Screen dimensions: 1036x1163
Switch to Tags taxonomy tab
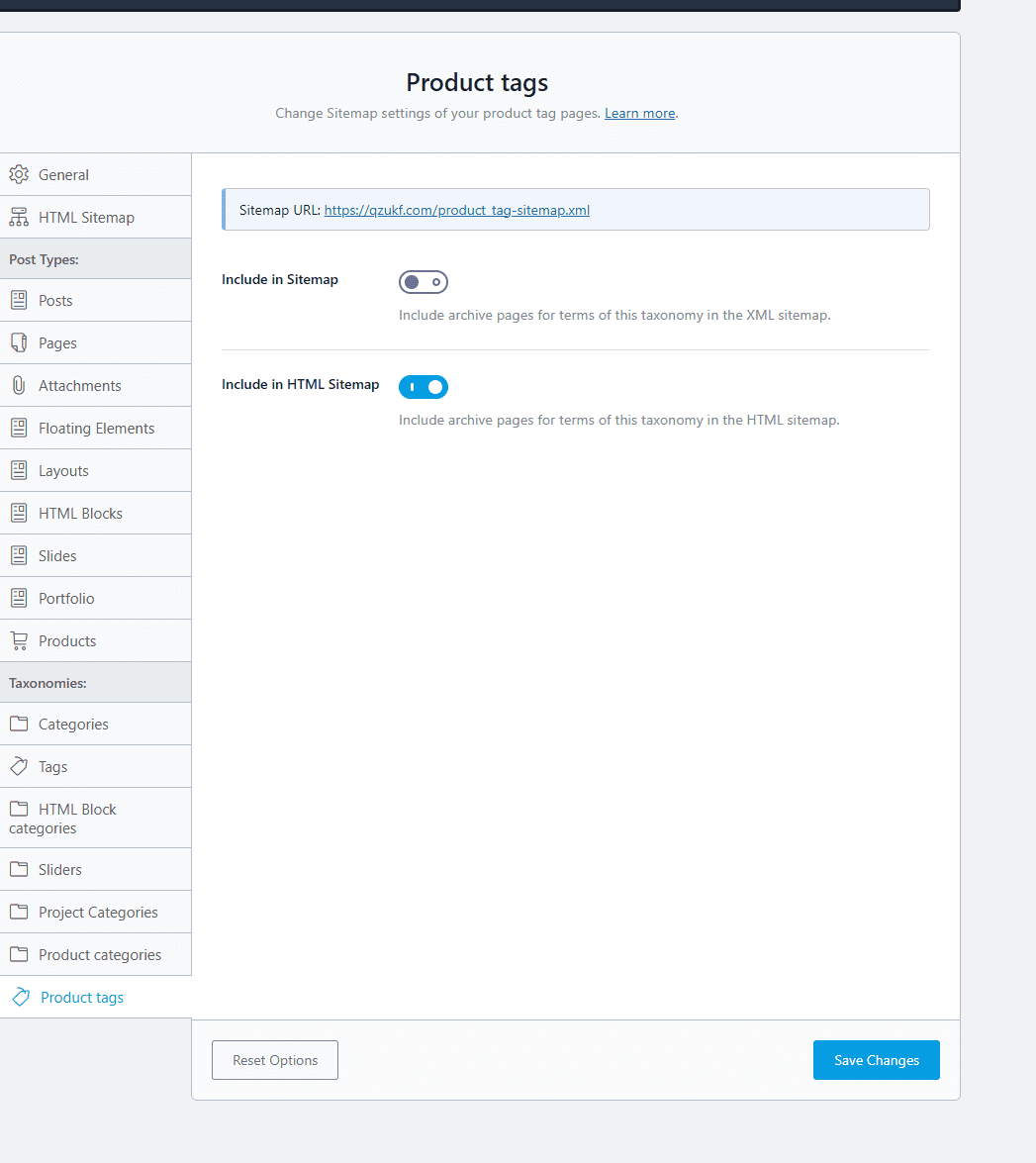96,766
